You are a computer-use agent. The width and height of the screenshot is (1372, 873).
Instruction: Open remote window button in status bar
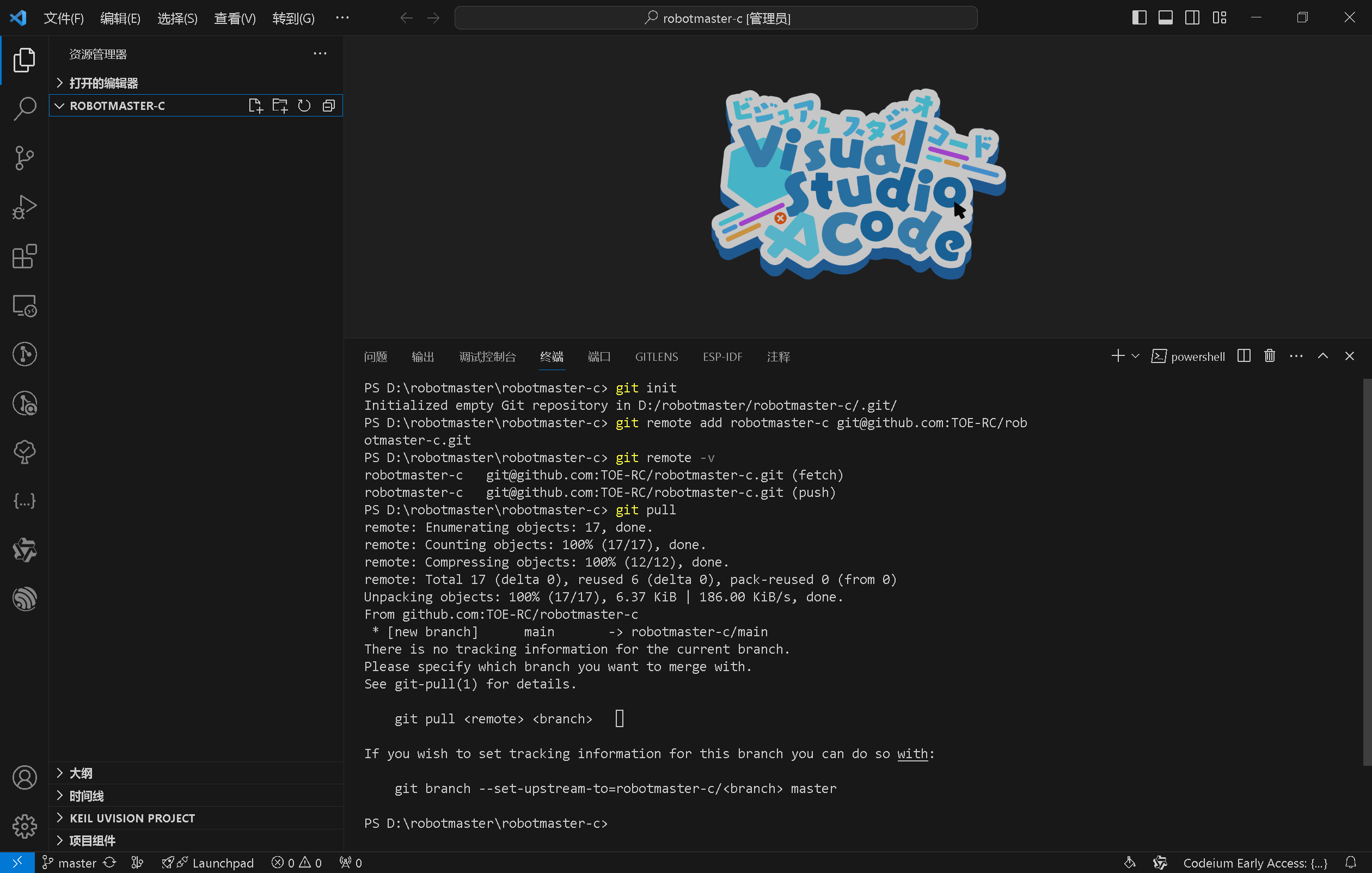(17, 862)
